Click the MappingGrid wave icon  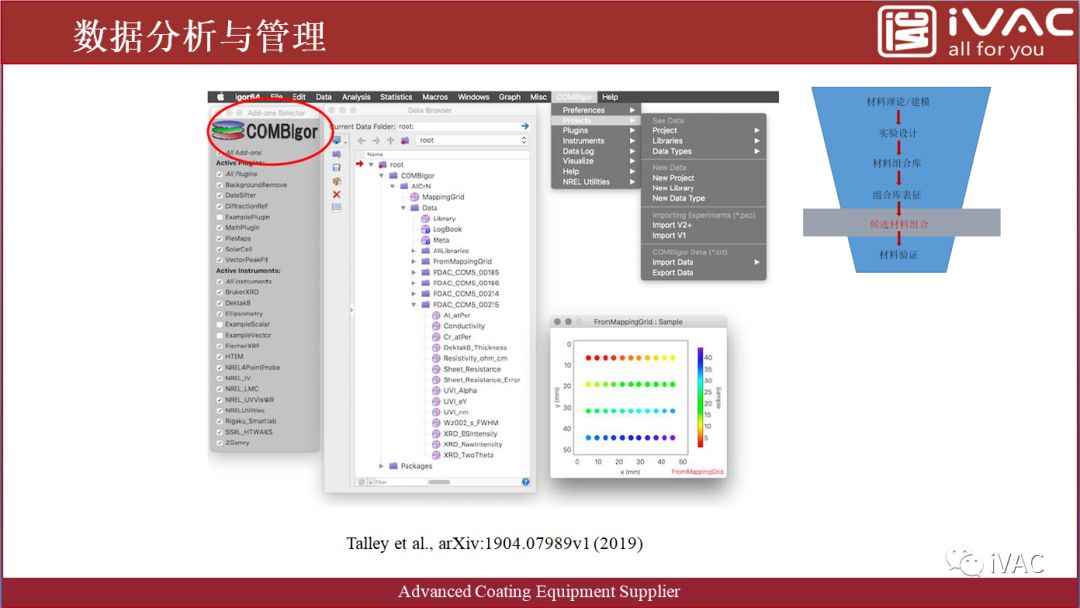click(x=415, y=197)
